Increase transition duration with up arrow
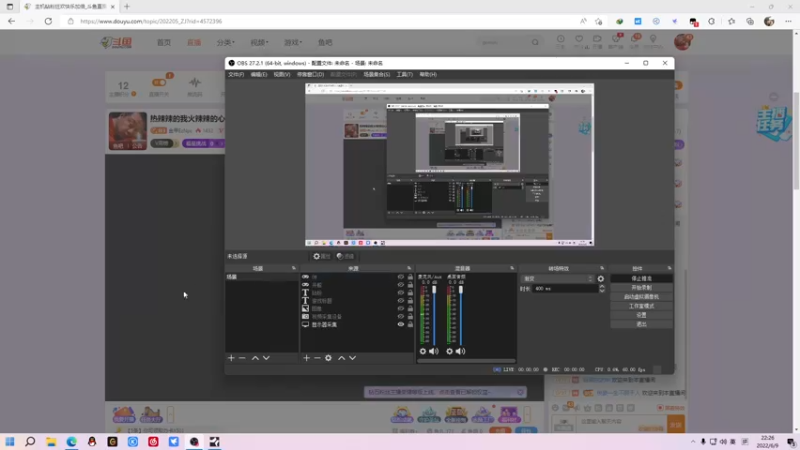 click(602, 286)
